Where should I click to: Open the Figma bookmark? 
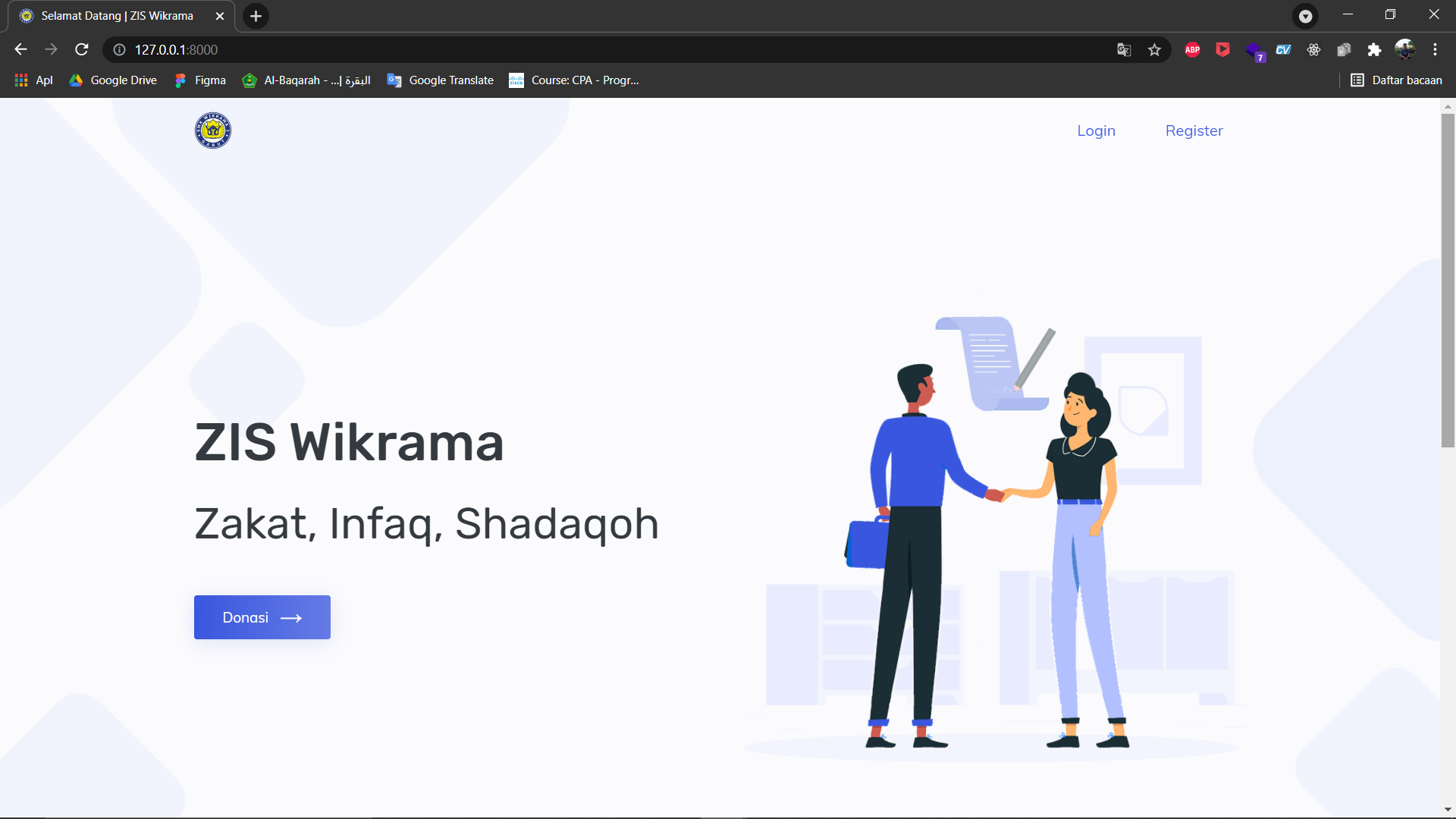click(200, 80)
